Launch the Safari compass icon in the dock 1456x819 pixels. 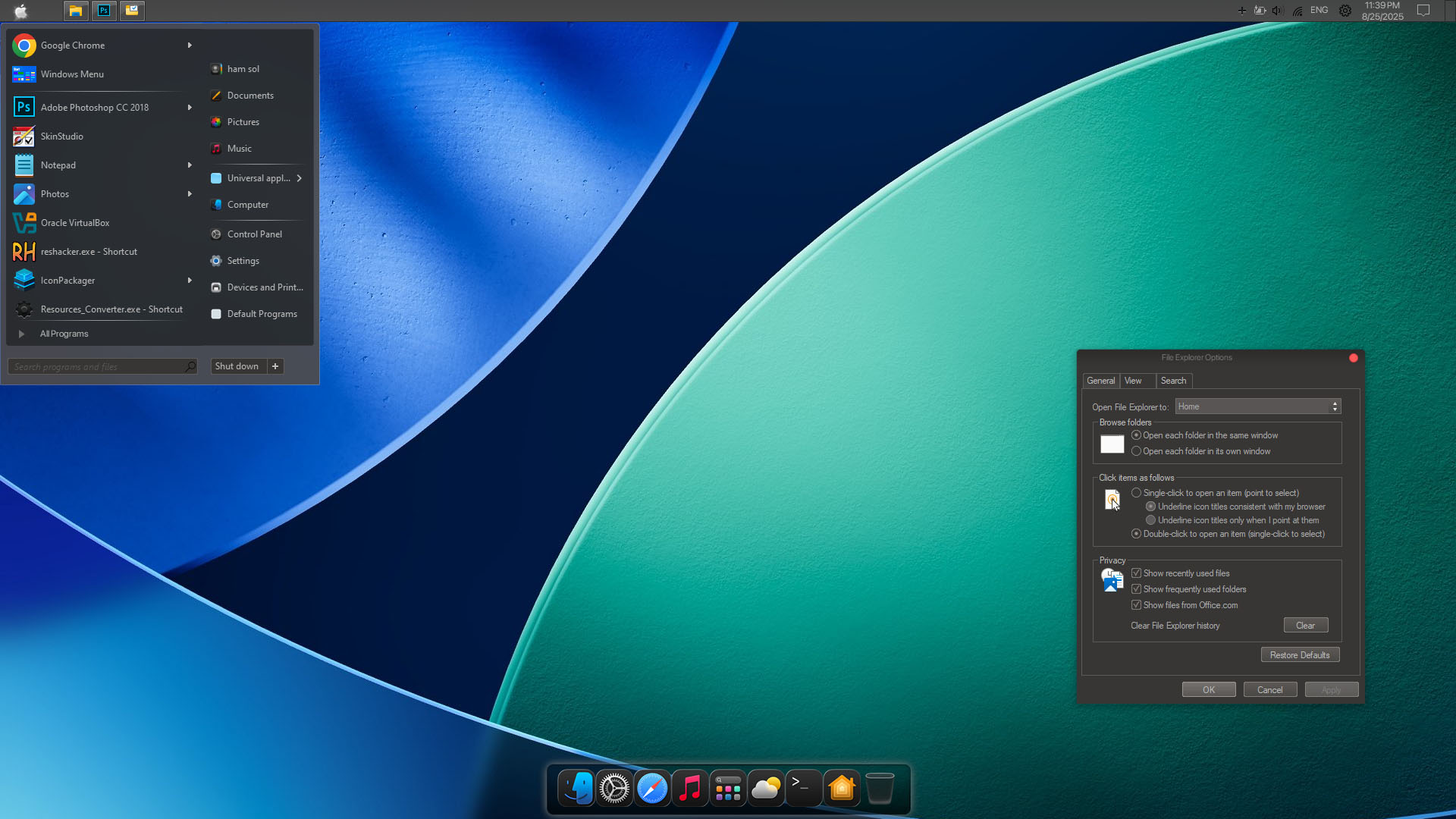coord(652,789)
